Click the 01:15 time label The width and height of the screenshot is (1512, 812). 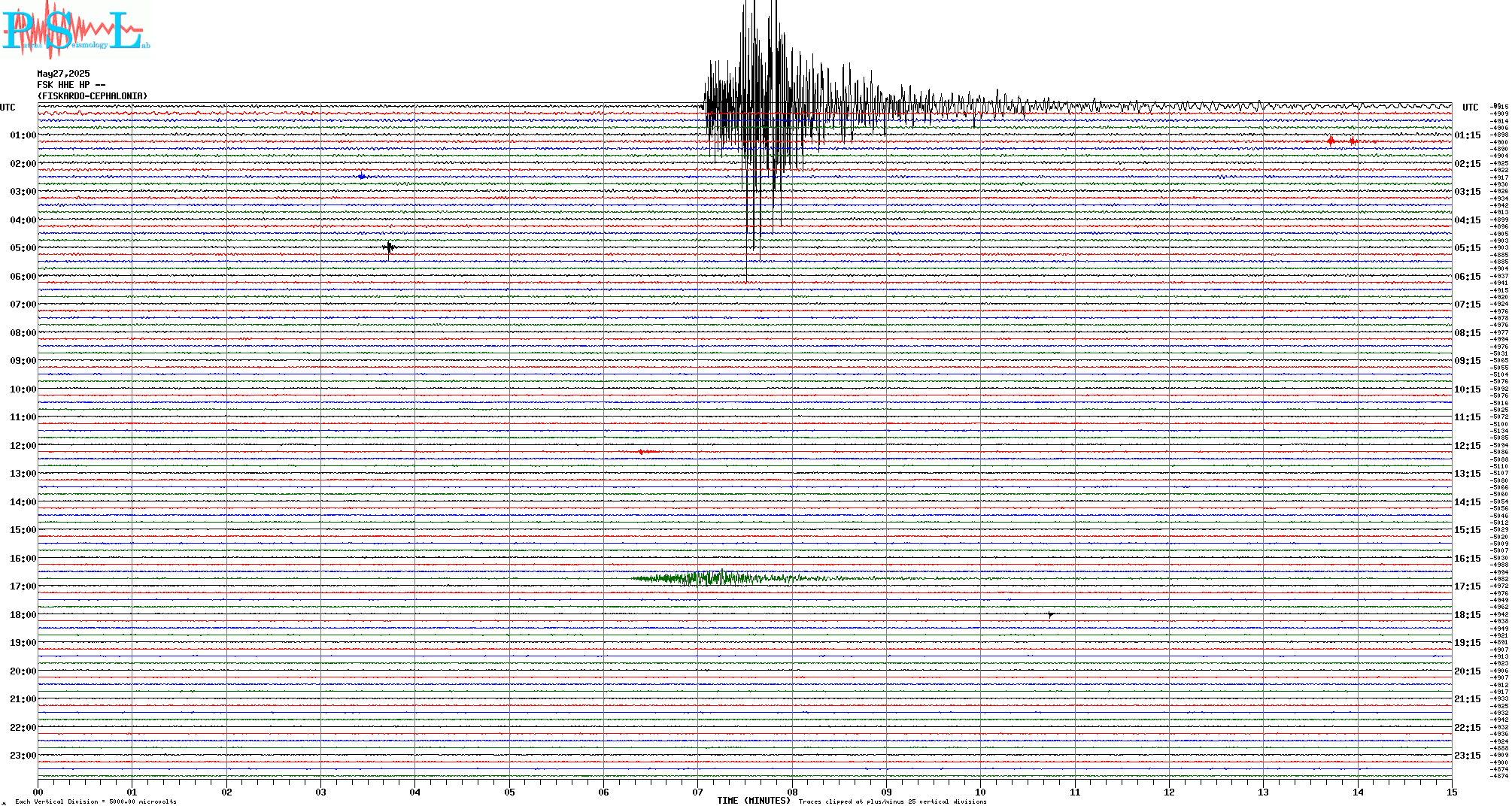point(1468,135)
